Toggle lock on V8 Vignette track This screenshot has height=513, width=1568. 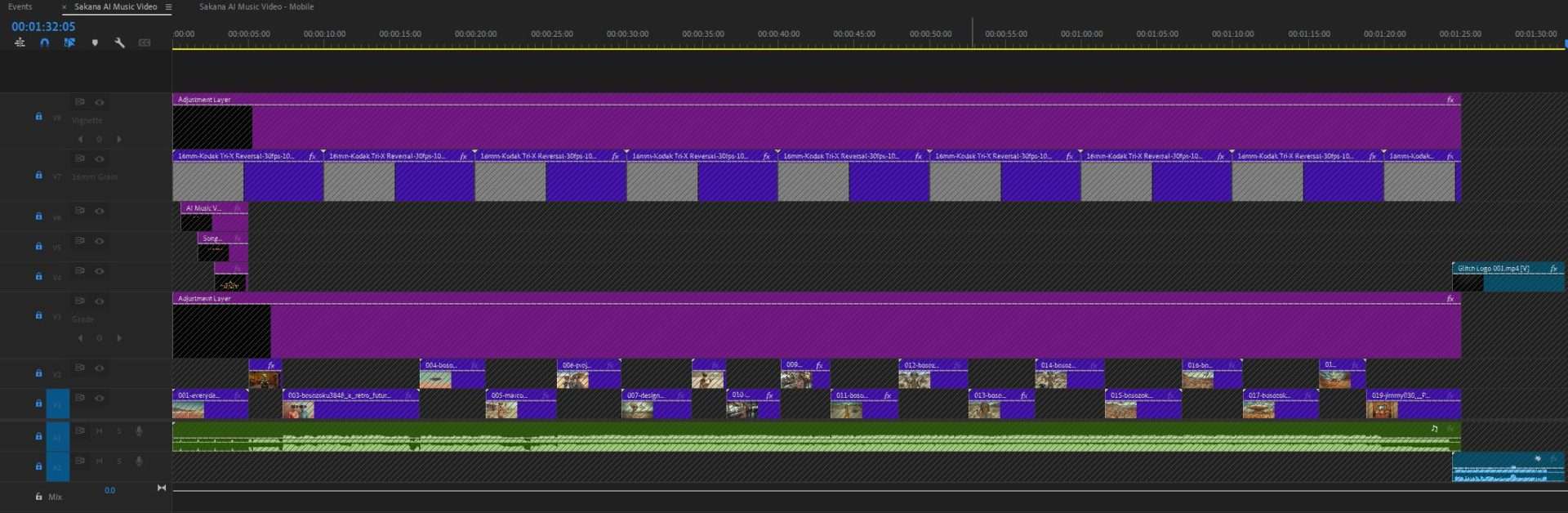pyautogui.click(x=38, y=116)
